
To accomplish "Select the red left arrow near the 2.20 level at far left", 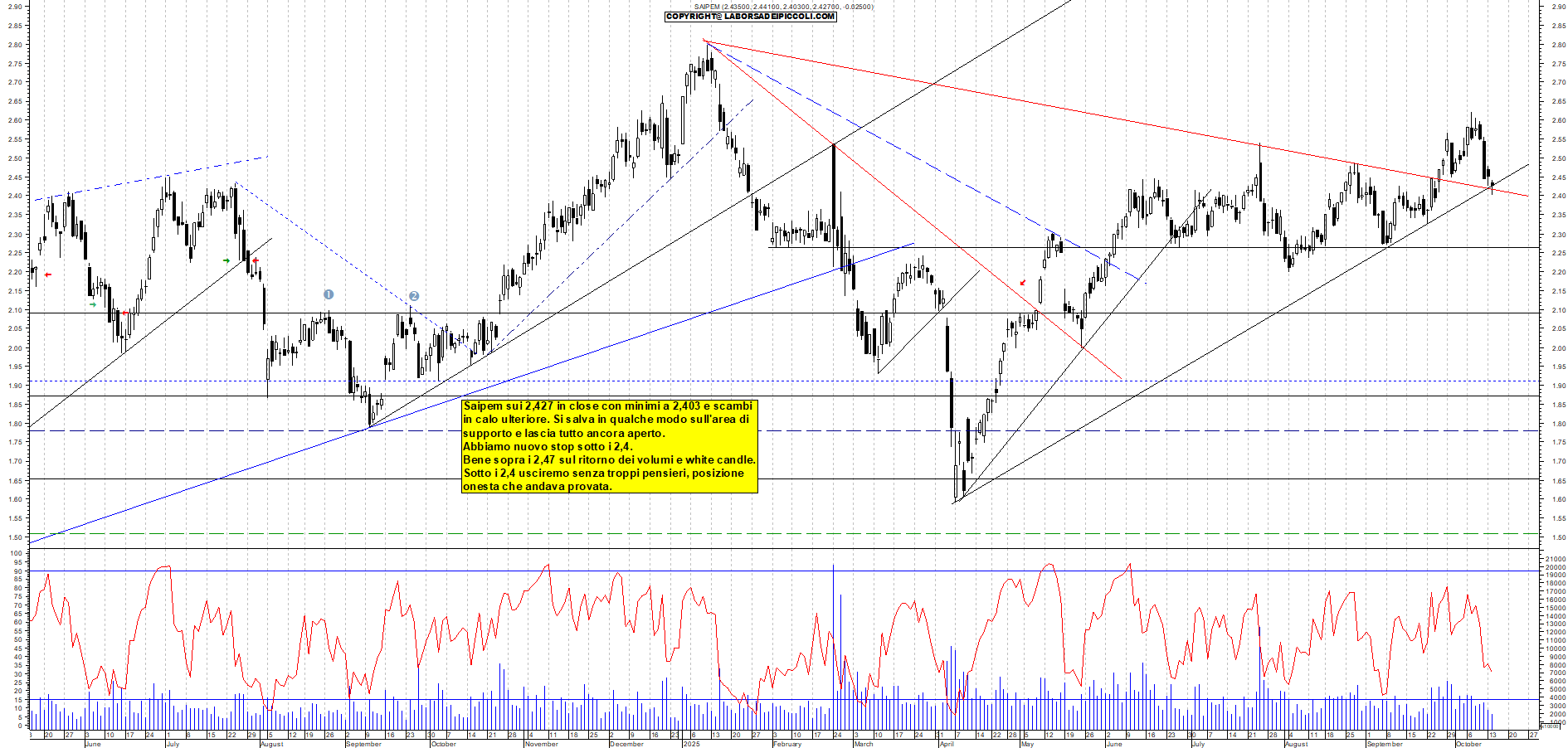I will [x=48, y=274].
